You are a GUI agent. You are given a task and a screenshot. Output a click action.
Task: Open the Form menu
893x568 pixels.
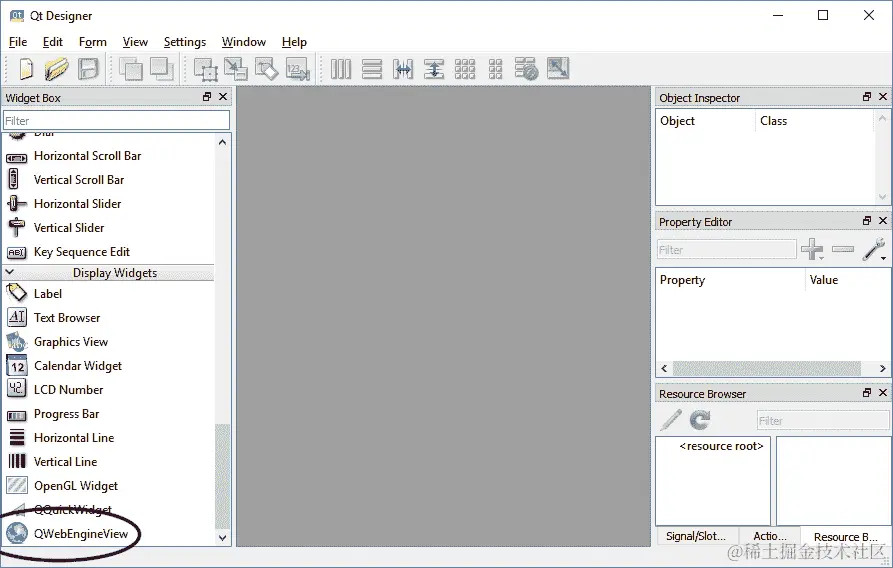[x=93, y=42]
